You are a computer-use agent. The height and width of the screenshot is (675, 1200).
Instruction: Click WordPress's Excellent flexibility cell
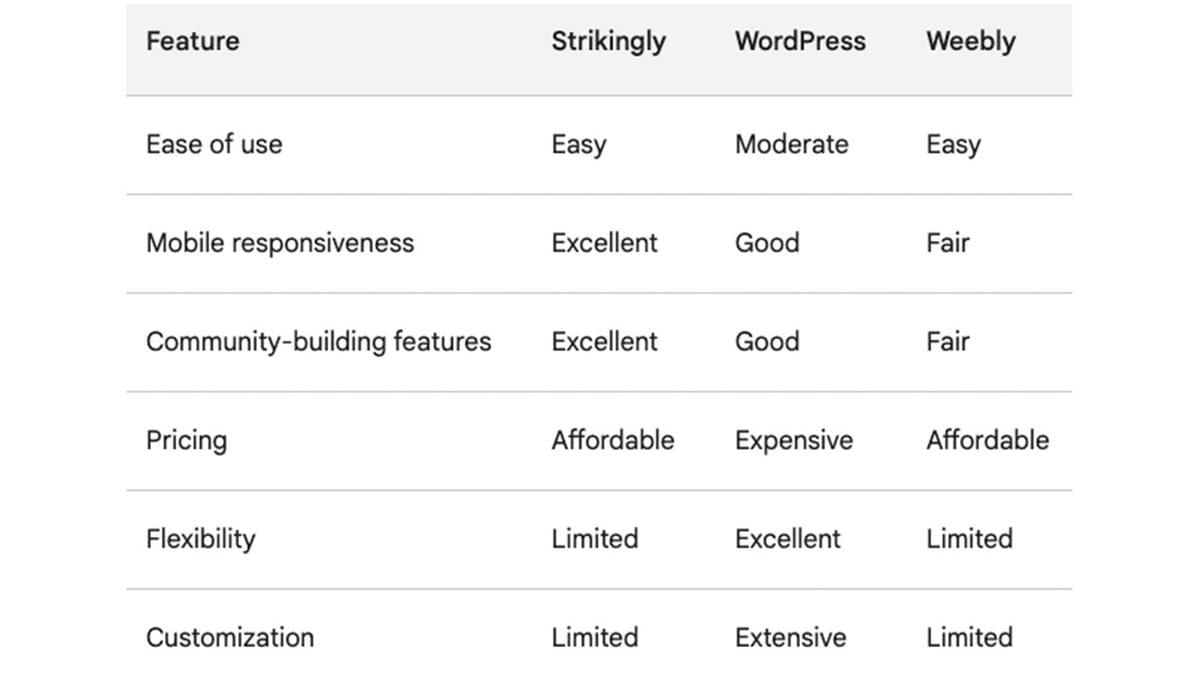click(788, 539)
